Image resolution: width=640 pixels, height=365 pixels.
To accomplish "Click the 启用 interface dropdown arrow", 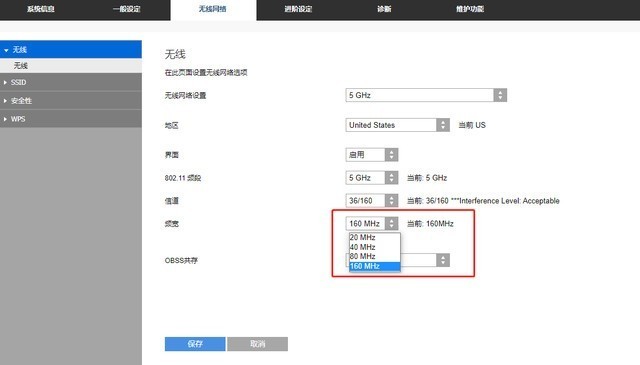I will point(391,155).
